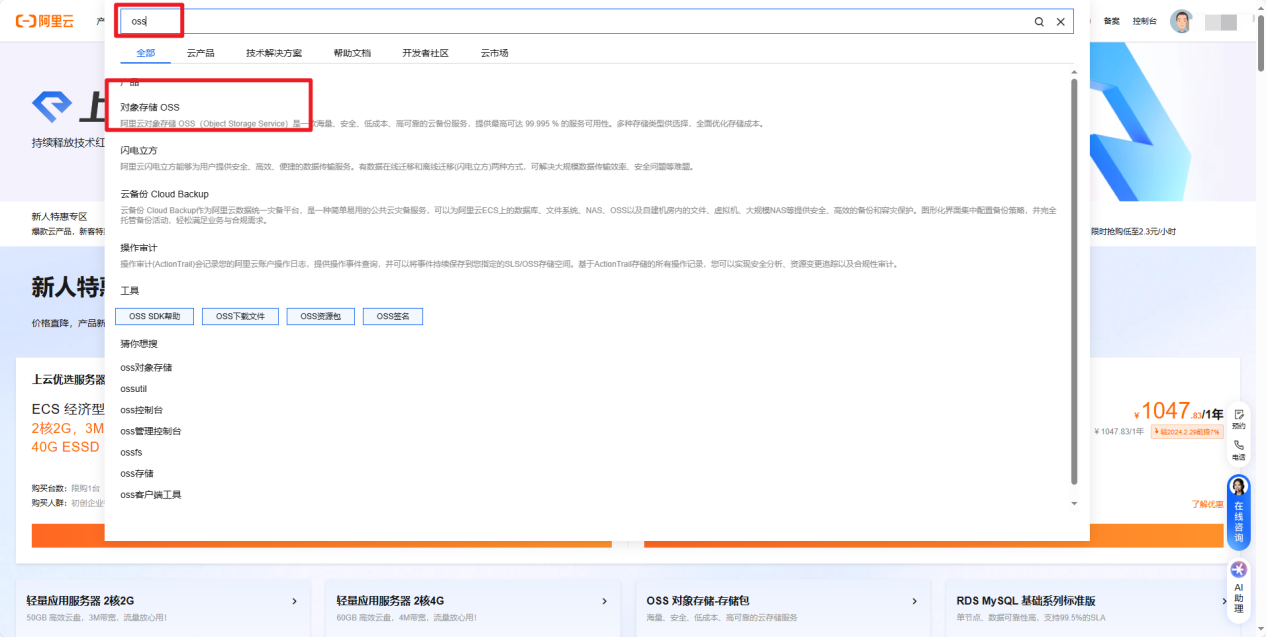This screenshot has width=1266, height=637.
Task: Choose suggestion oss管理控制台
Action: tap(151, 431)
